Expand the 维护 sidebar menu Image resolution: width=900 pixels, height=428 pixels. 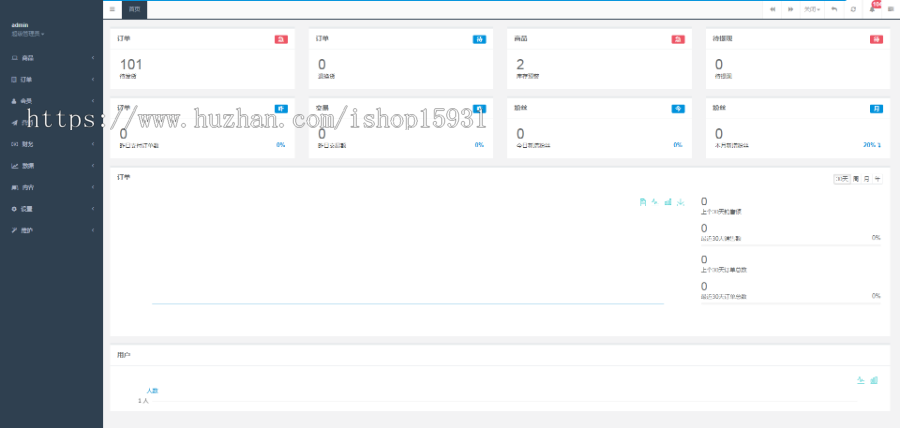[x=52, y=230]
